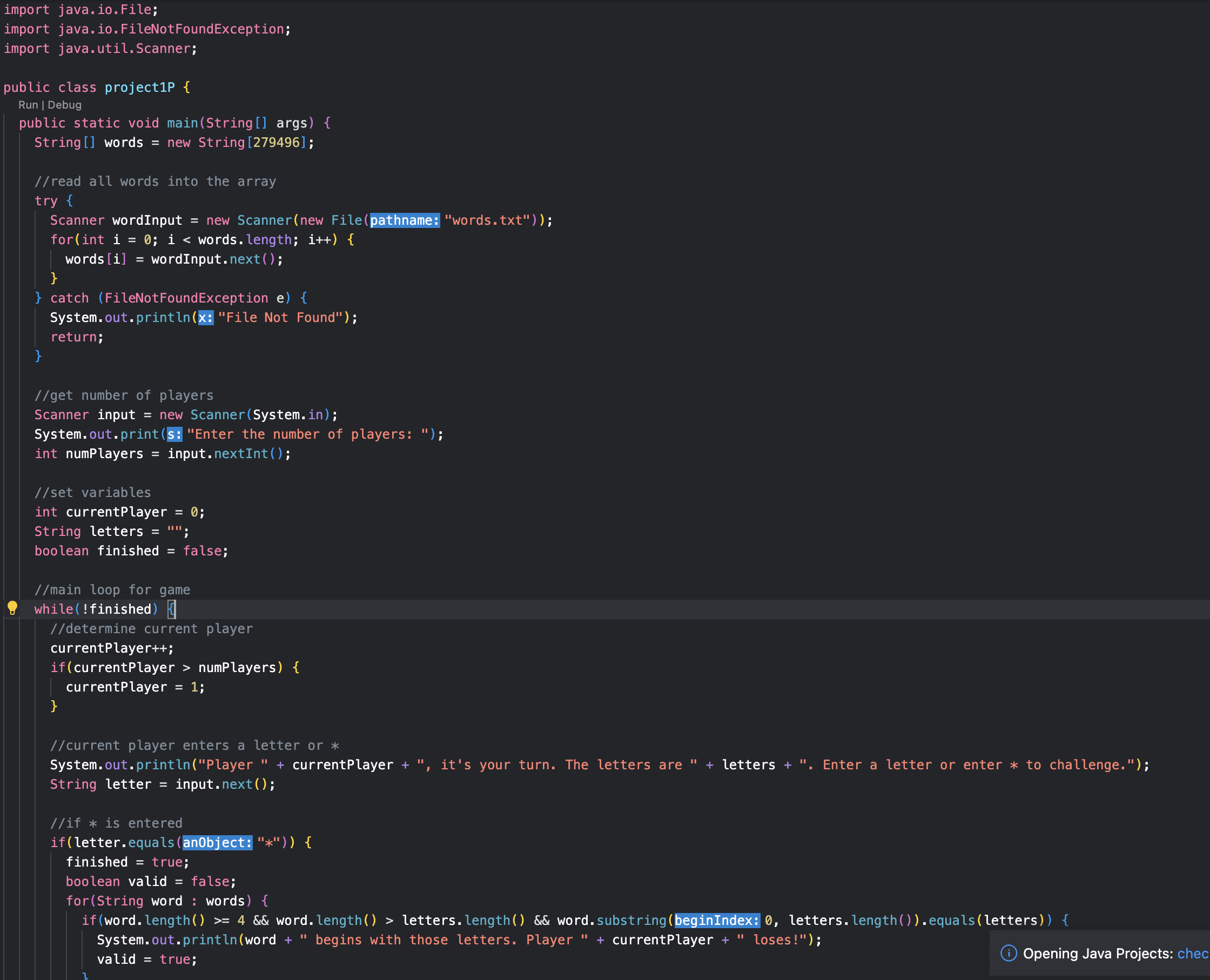Click the Debug code lens above main
Image resolution: width=1210 pixels, height=980 pixels.
pyautogui.click(x=64, y=105)
